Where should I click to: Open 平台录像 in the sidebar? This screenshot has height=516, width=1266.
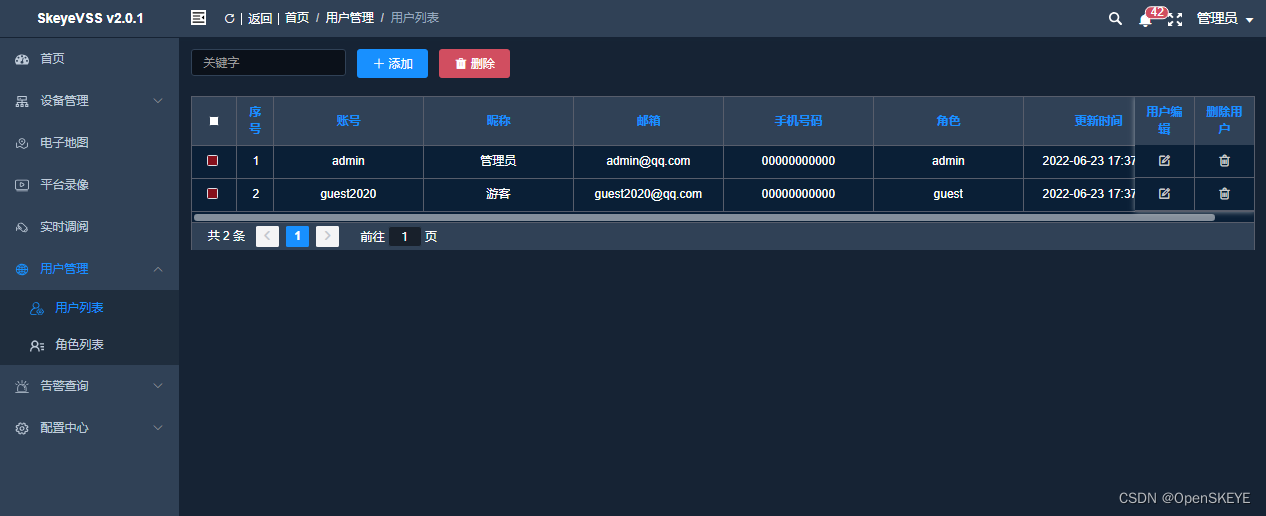[x=89, y=185]
